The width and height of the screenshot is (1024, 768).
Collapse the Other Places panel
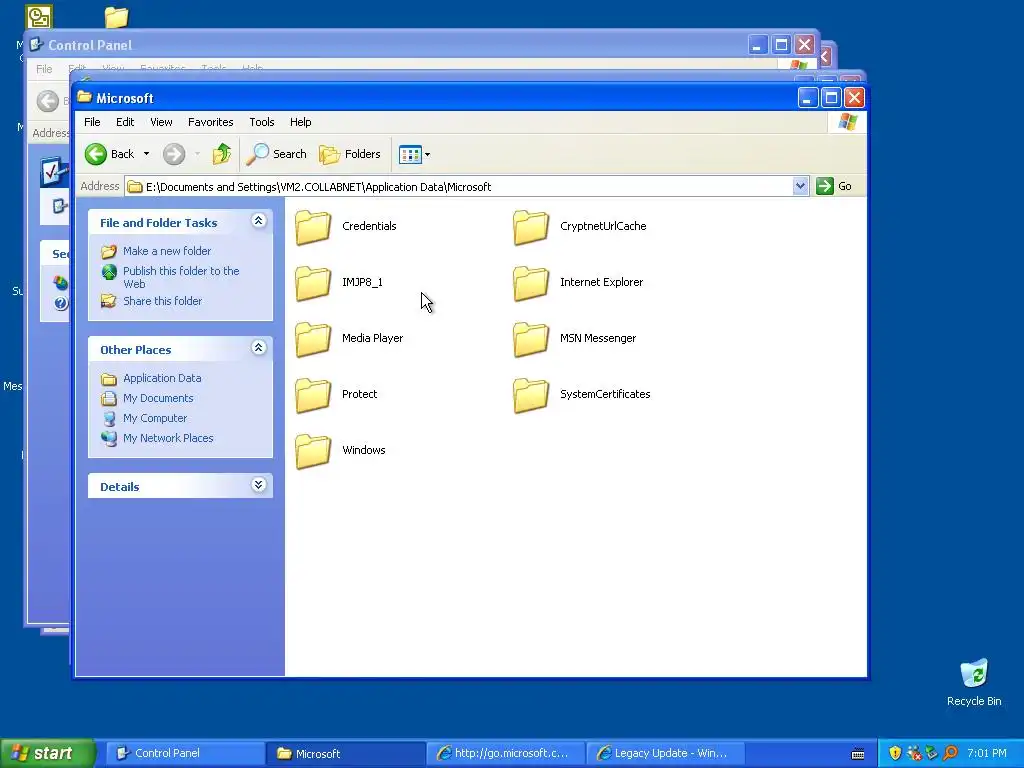click(x=259, y=347)
